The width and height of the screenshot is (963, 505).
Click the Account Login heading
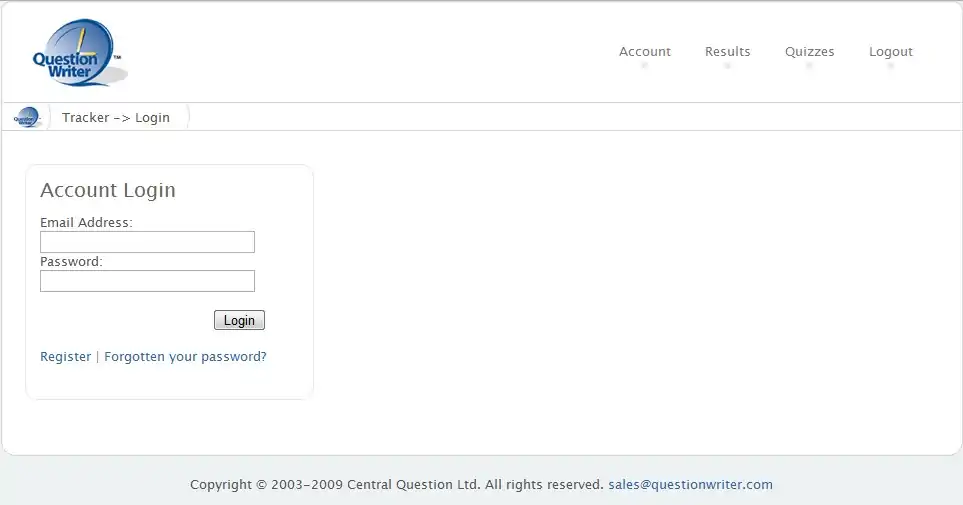click(108, 190)
